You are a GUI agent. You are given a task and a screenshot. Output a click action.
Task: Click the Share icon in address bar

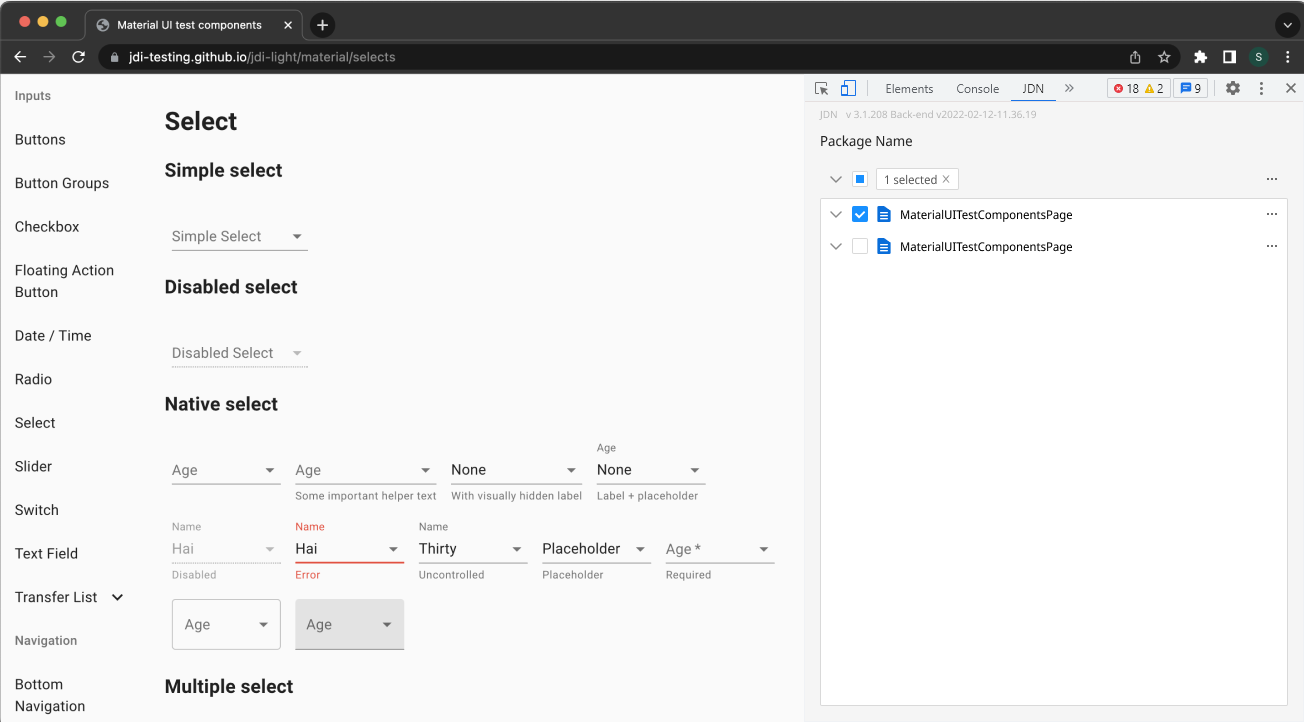1135,57
